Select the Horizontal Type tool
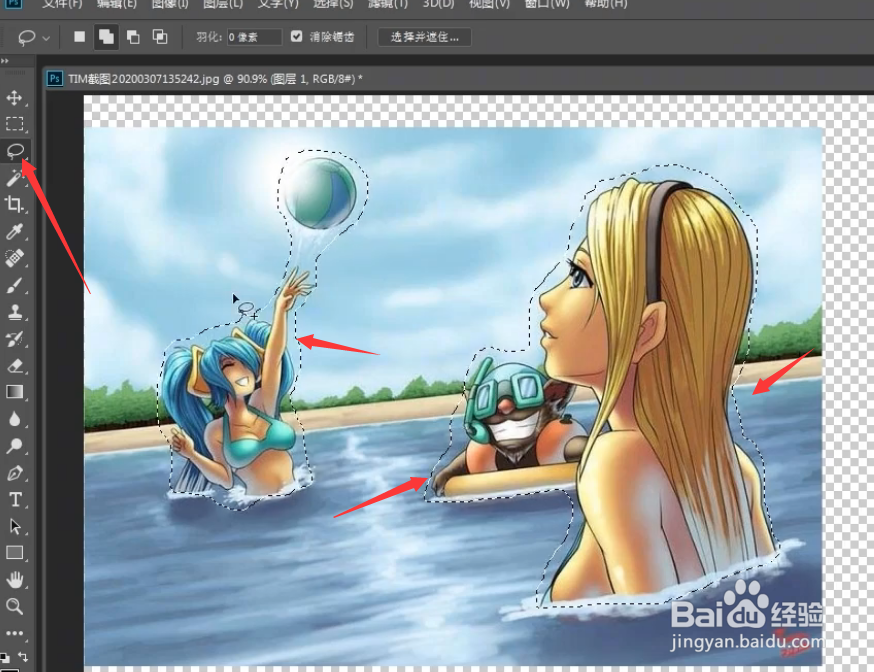 [15, 499]
